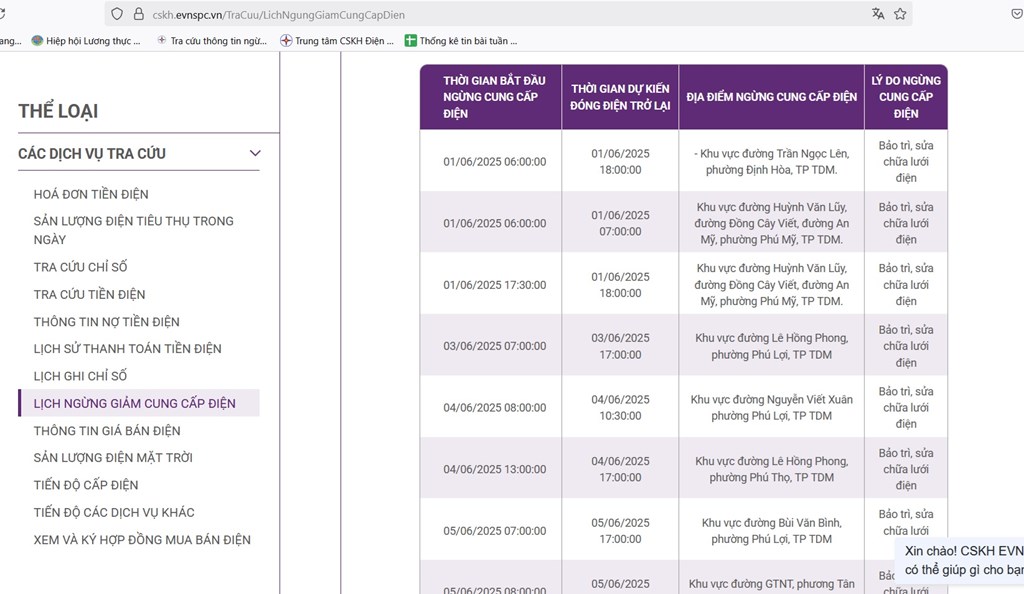Open TIẾN ĐỘ CÁC DỊCH VỤ KHÁC
This screenshot has height=594, width=1024.
coord(114,512)
